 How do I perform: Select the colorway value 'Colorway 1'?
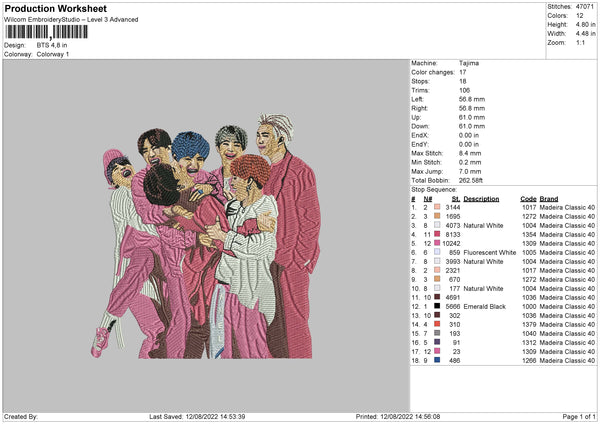pyautogui.click(x=53, y=54)
